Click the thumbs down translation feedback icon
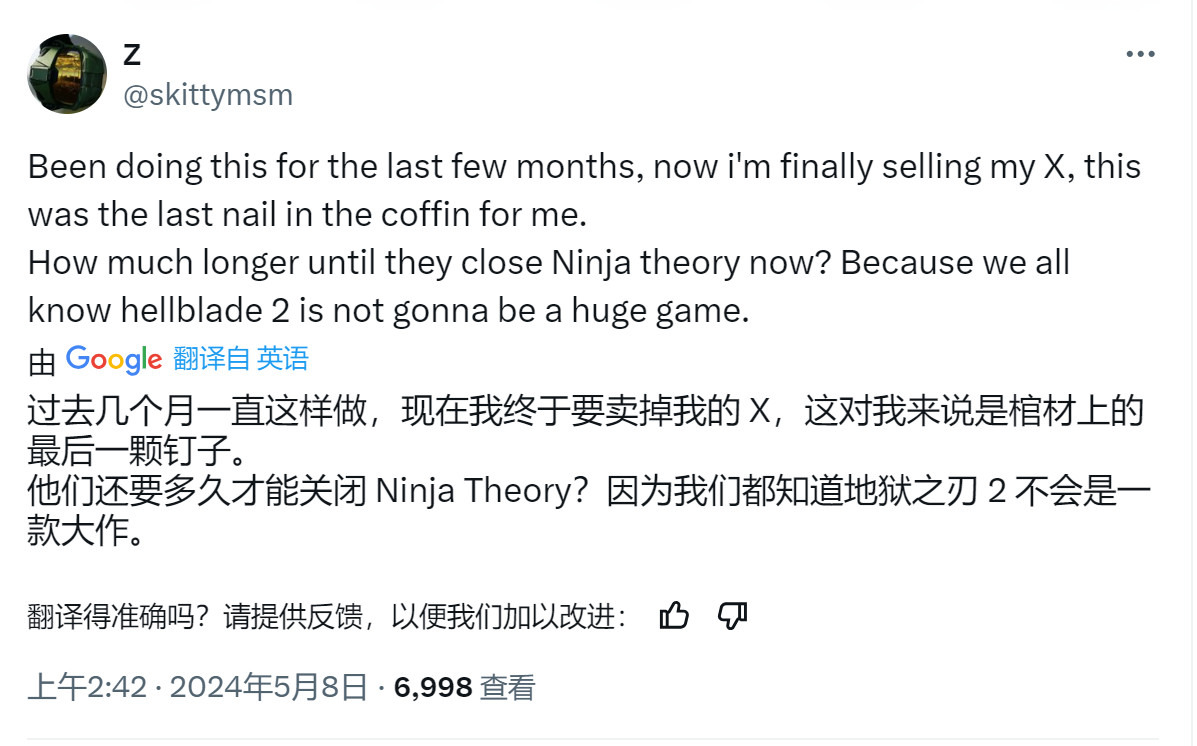The height and width of the screenshot is (746, 1197). pyautogui.click(x=733, y=617)
